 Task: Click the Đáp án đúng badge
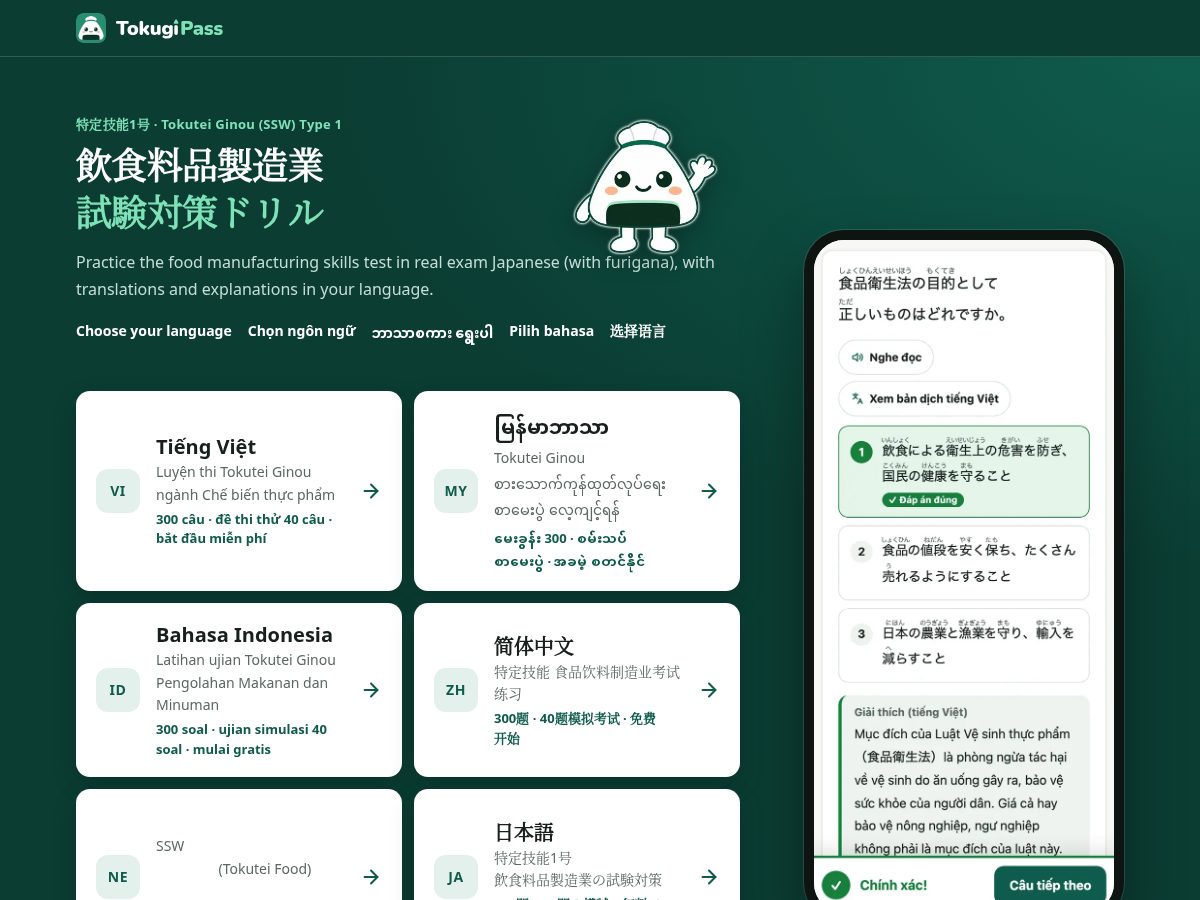(x=922, y=499)
